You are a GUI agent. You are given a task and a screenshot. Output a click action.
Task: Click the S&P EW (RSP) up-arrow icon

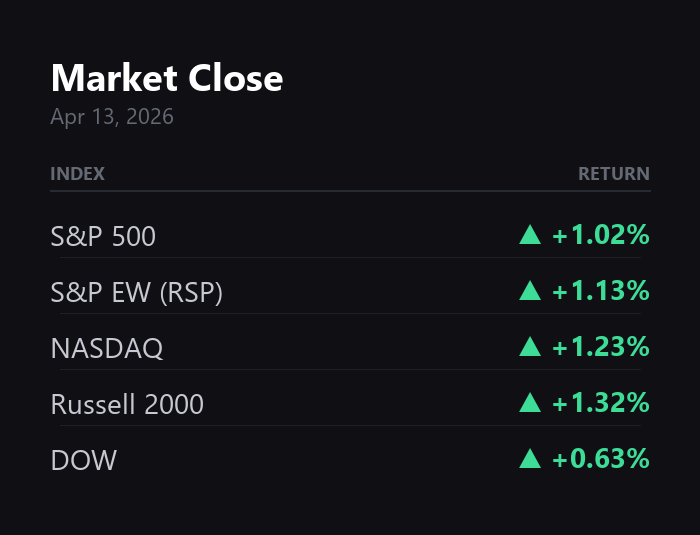click(530, 291)
